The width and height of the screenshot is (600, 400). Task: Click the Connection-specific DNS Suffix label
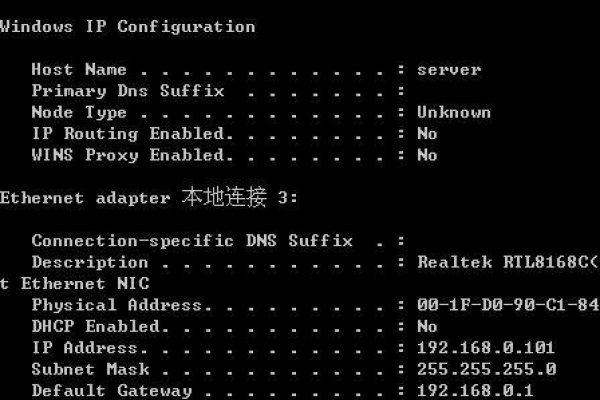click(192, 241)
